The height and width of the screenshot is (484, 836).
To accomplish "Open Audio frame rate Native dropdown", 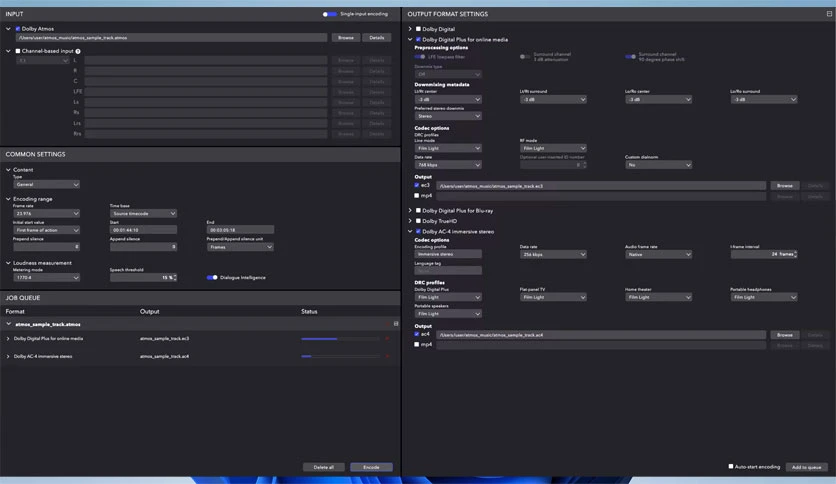I will [658, 254].
